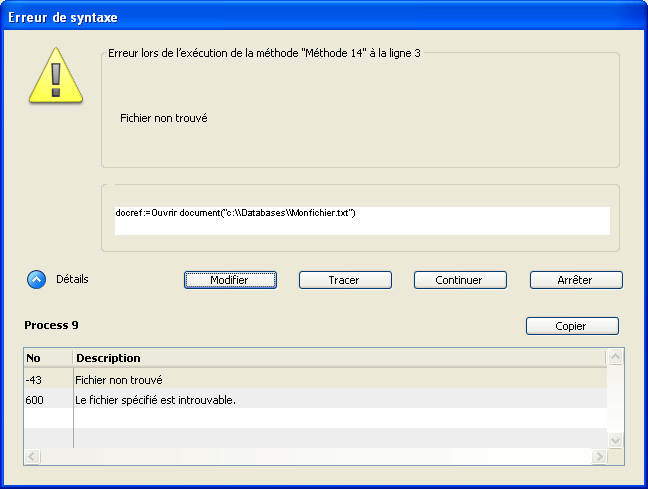This screenshot has width=648, height=489.
Task: Click the 'Le fichier spécifié est introuvable' description
Action: coord(155,399)
